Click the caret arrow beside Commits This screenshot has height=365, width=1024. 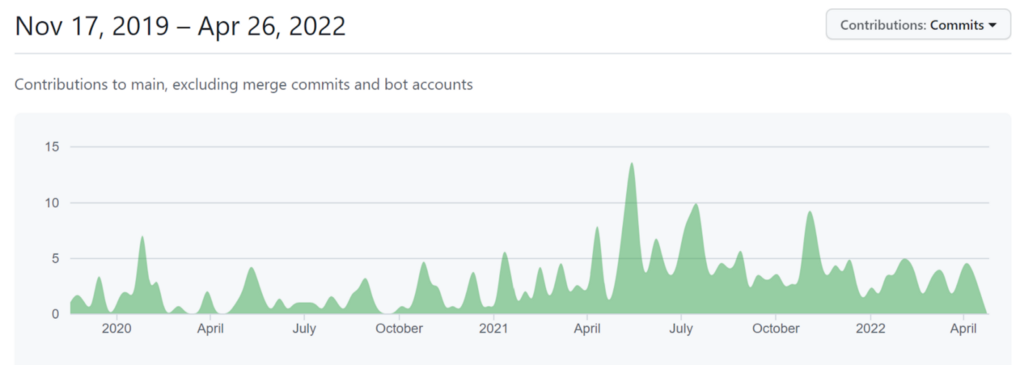(x=993, y=26)
